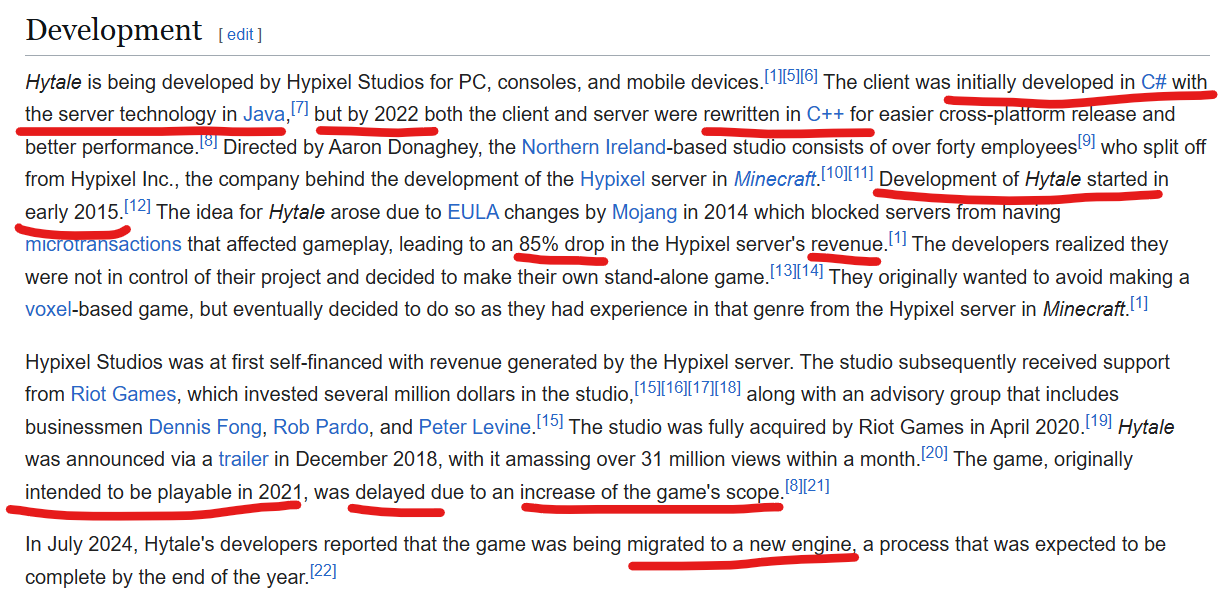Click citation [16] after in the studio
Image resolution: width=1225 pixels, height=611 pixels.
[674, 387]
